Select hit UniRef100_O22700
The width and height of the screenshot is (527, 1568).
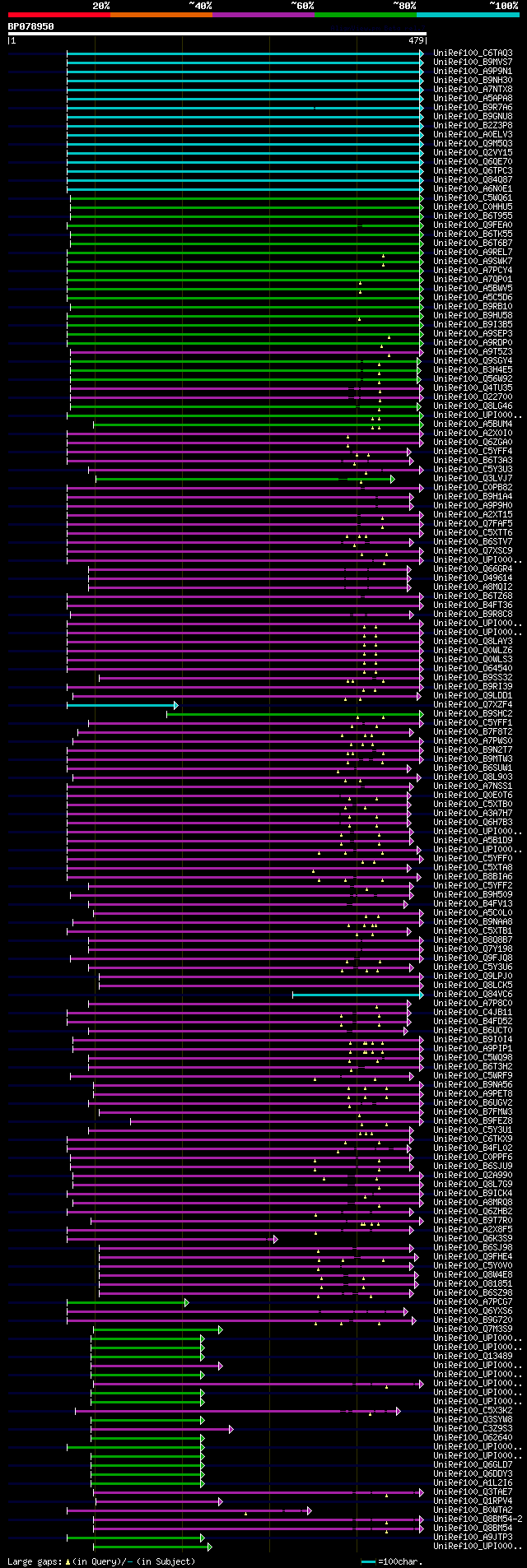click(473, 397)
